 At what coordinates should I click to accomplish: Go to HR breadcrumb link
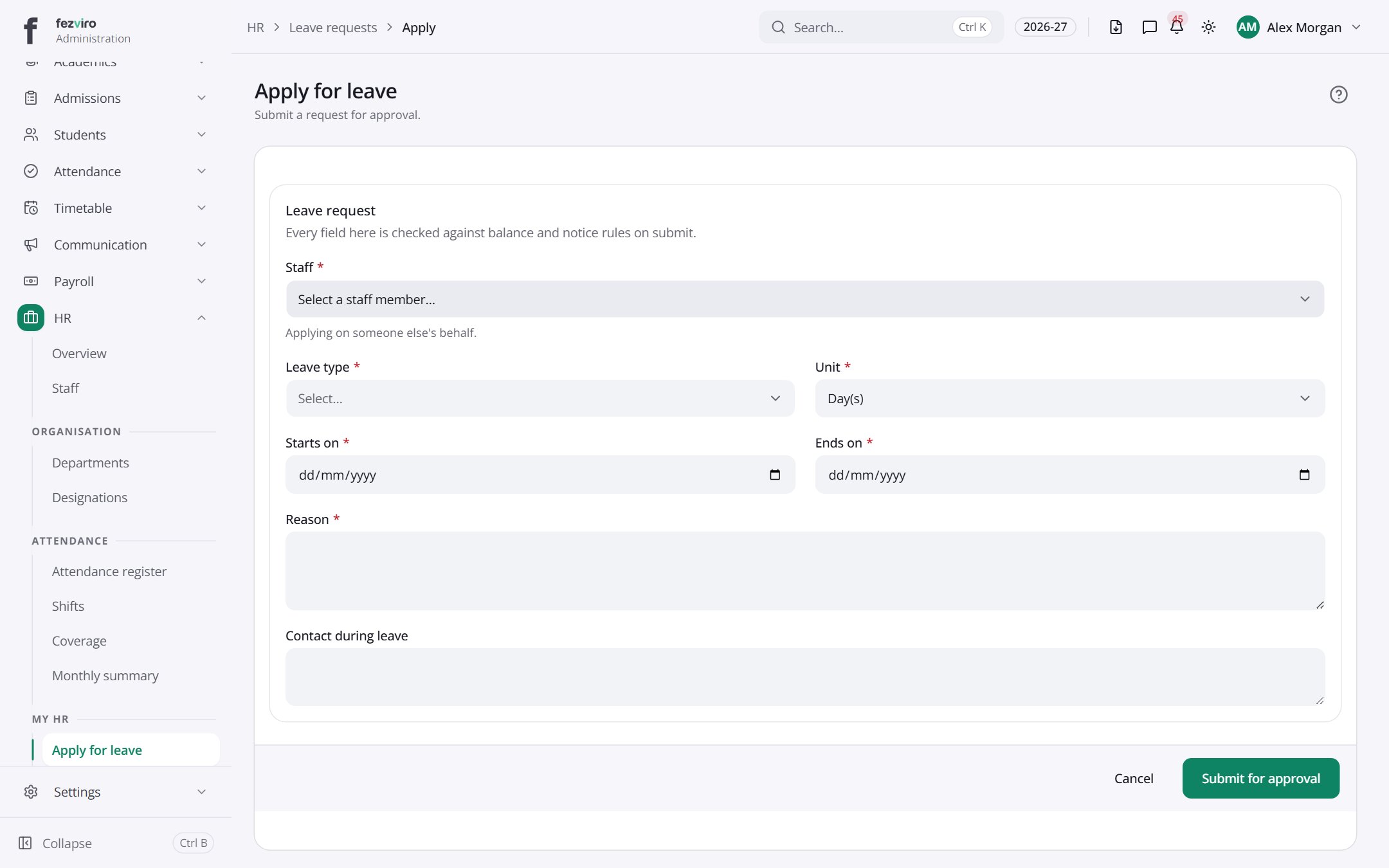(255, 27)
